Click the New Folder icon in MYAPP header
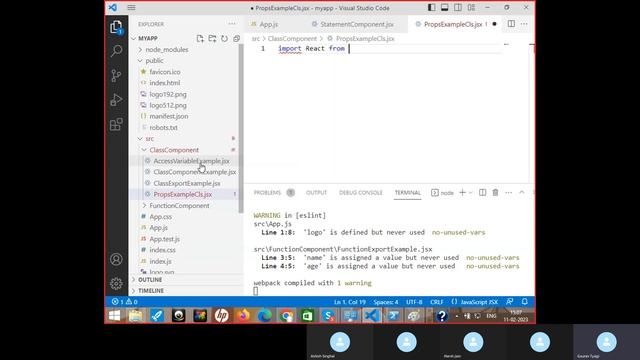 [x=212, y=38]
